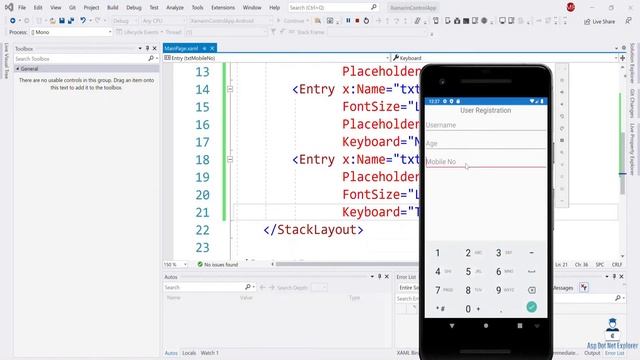Click the Error List search magnifier icon
The image size is (640, 360).
tap(618, 298)
